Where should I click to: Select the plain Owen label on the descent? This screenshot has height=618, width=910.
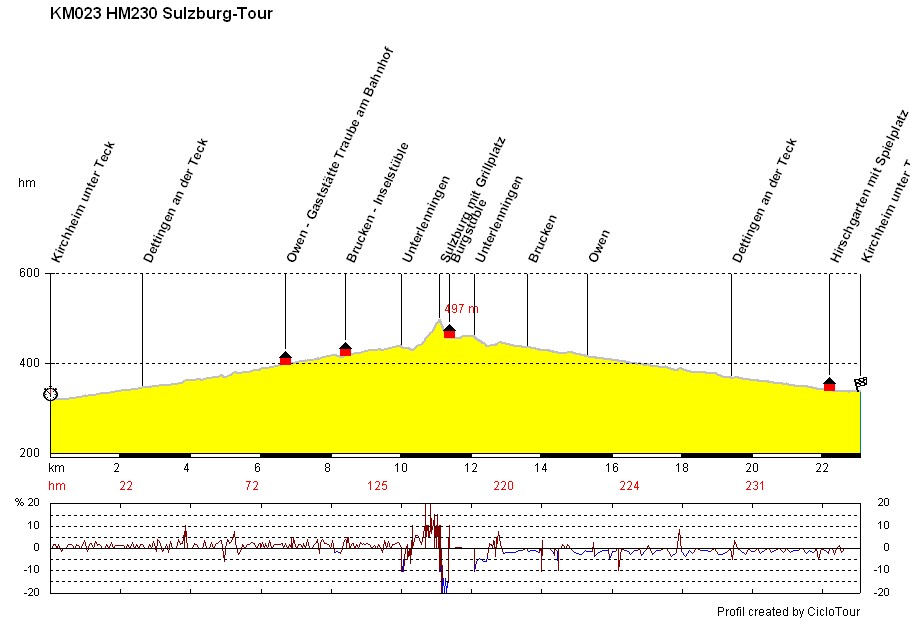[x=599, y=246]
